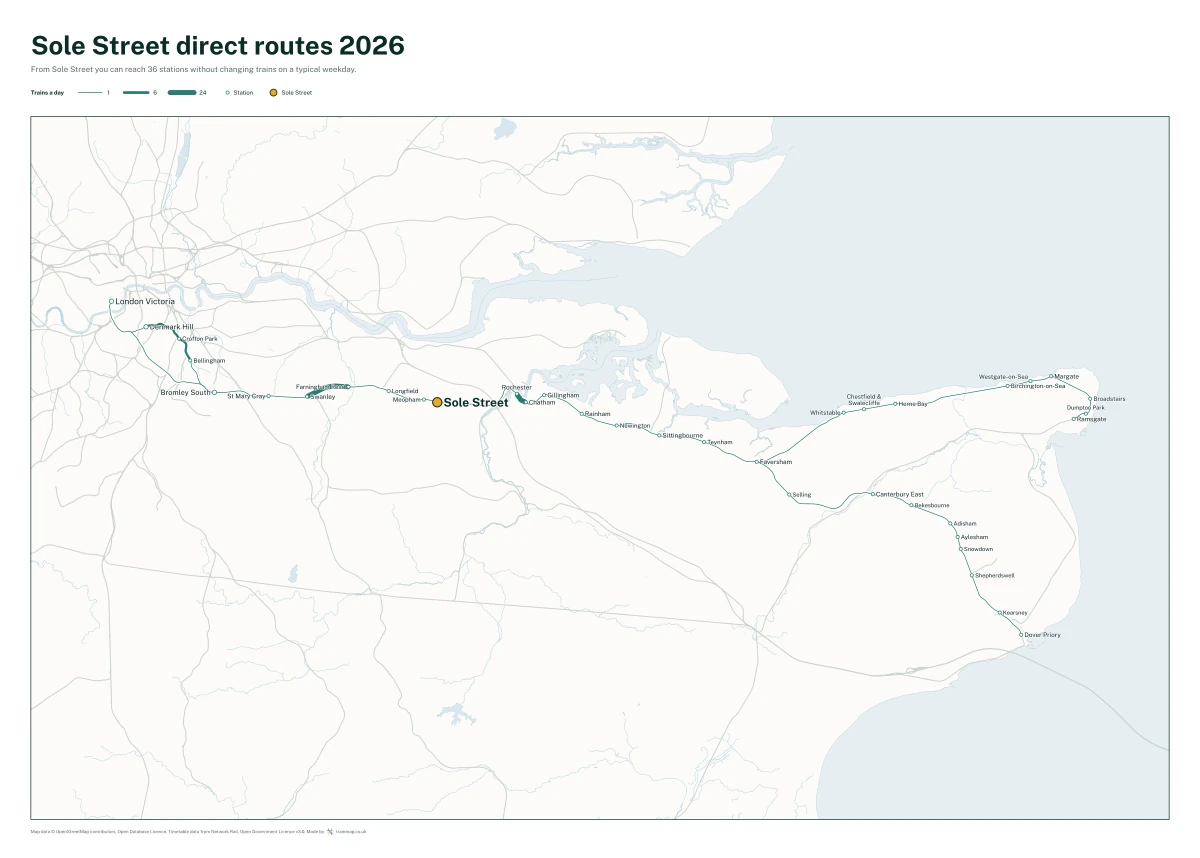Click the Faversham station circle marker

[757, 462]
